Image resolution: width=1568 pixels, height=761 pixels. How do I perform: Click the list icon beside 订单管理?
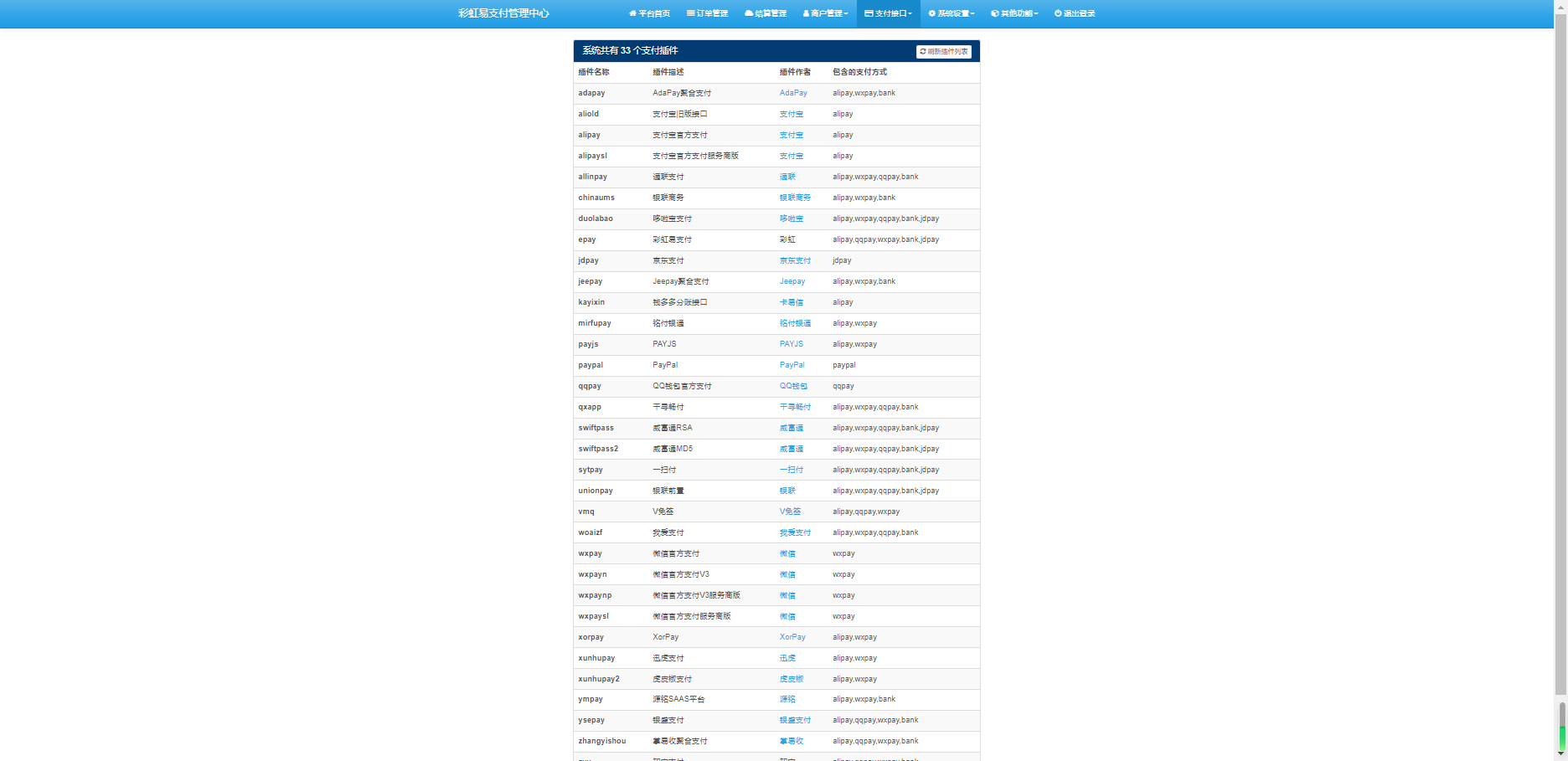point(690,13)
